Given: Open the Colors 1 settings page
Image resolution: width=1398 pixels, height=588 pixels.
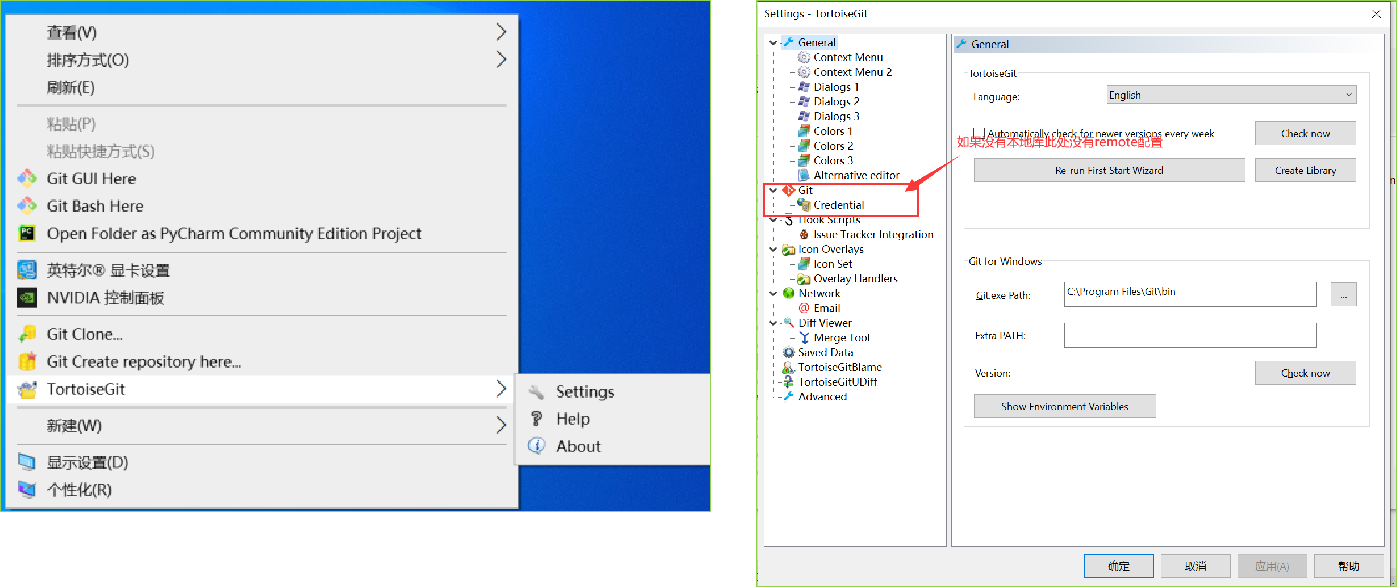Looking at the screenshot, I should (x=833, y=131).
